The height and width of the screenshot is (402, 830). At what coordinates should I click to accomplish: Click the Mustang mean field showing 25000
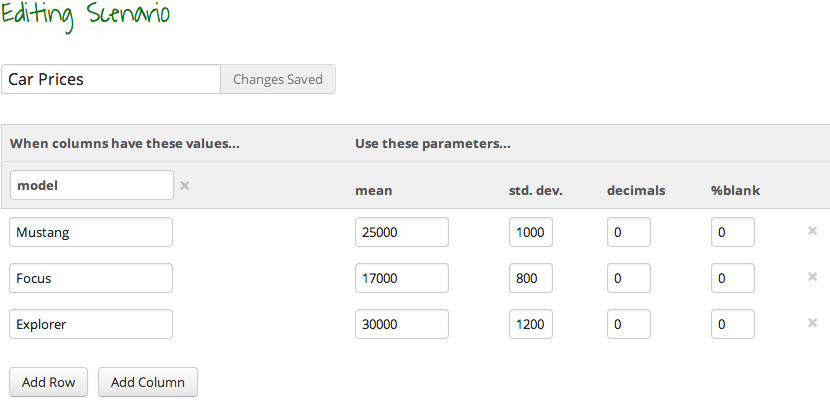coord(401,232)
